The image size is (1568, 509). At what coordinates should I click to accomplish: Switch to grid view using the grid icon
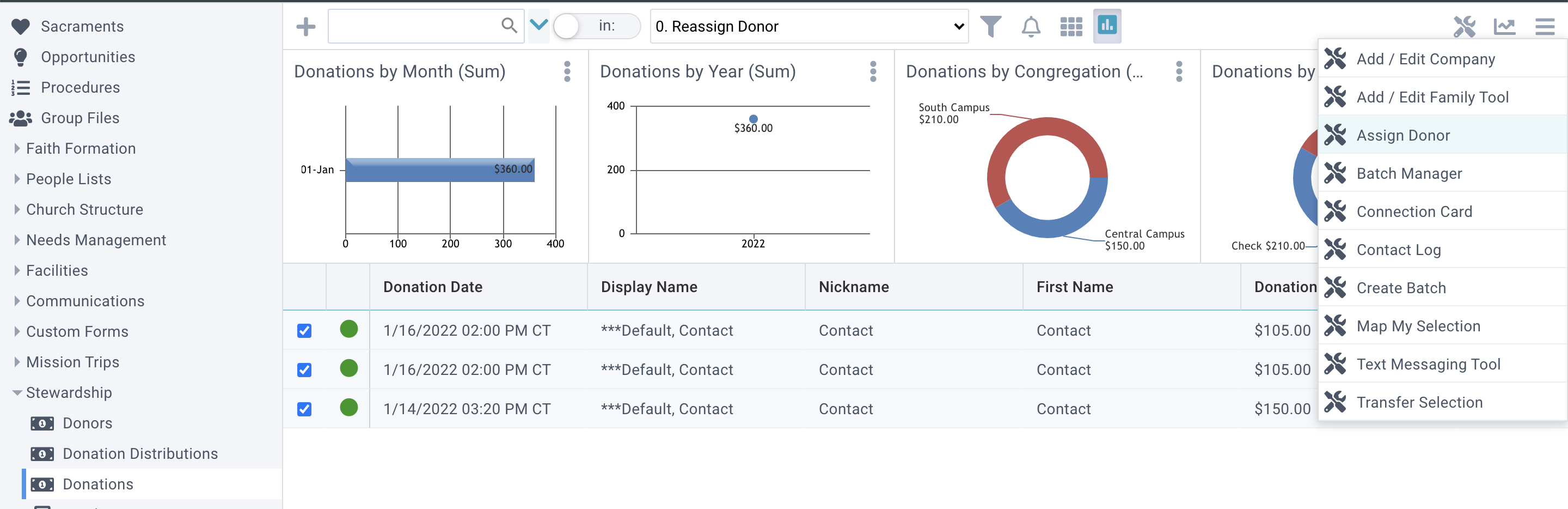tap(1071, 26)
